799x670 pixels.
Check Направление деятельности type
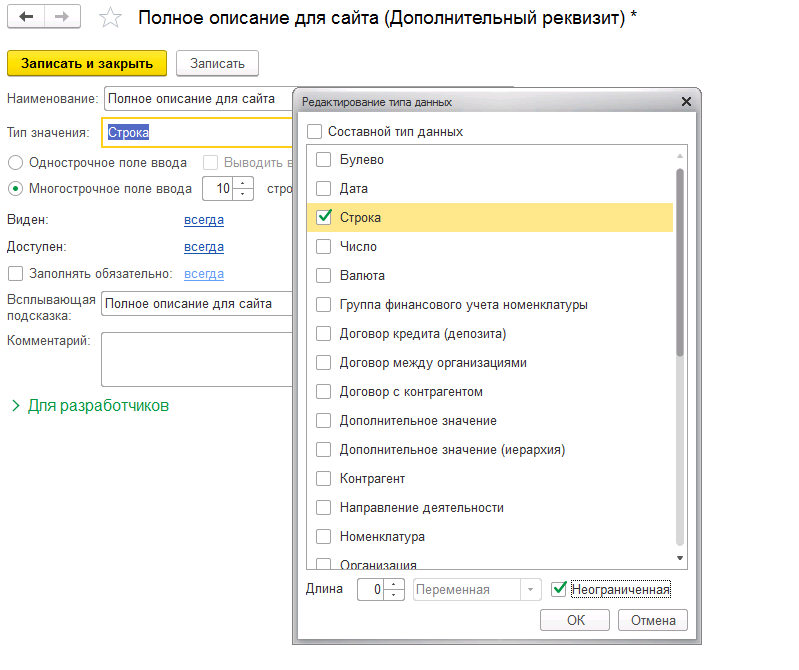pyautogui.click(x=324, y=508)
